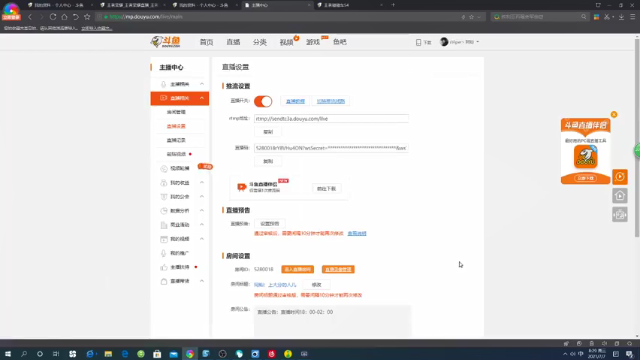Click orange video icon in companion app card
Viewport: 640px width, 360px height.
click(x=242, y=187)
